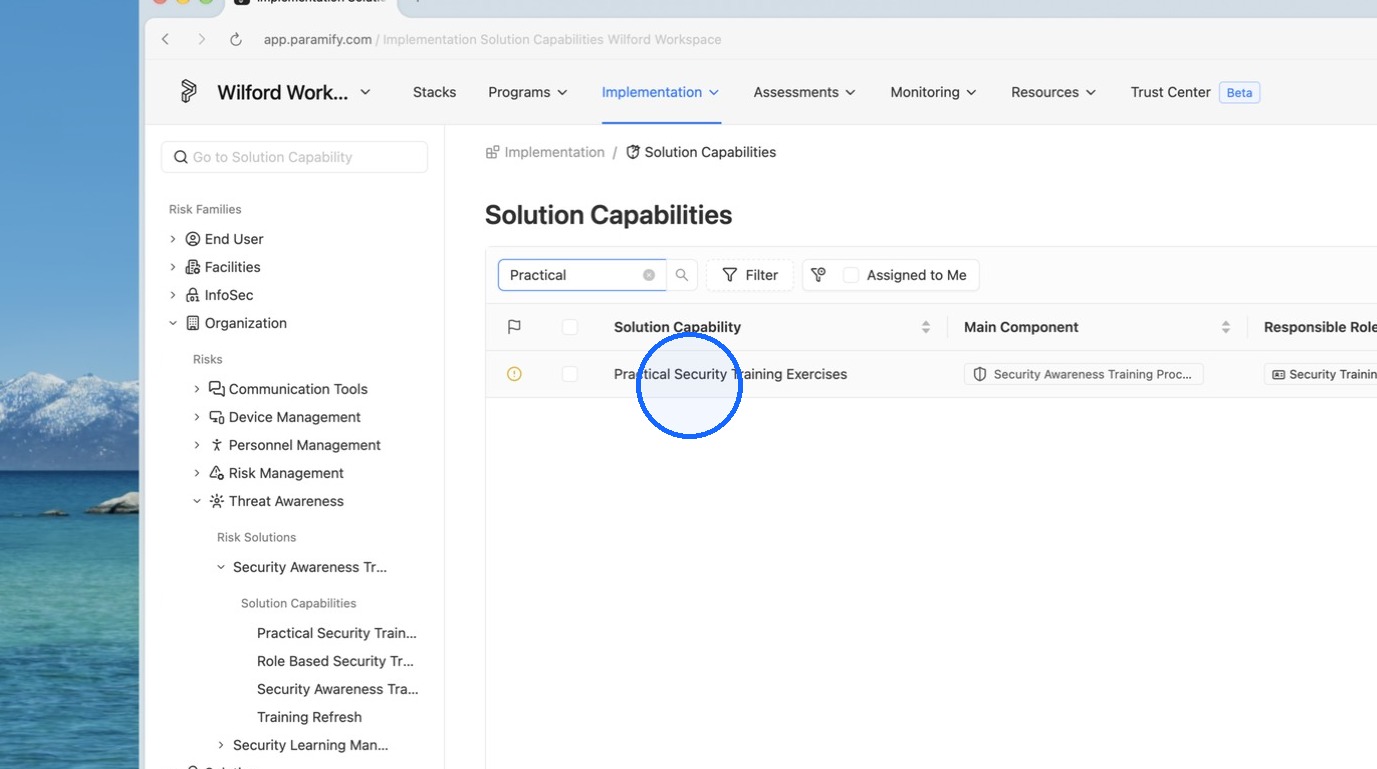Screen dimensions: 1377x769
Task: Open Practical Security Training Exercises capability
Action: pyautogui.click(x=730, y=374)
